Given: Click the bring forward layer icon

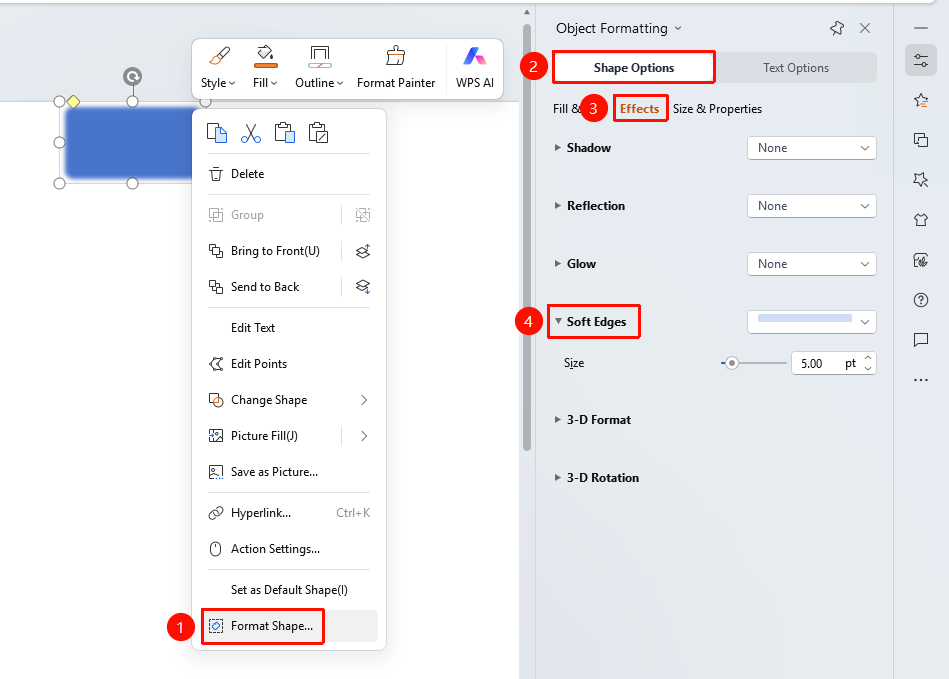Looking at the screenshot, I should (363, 251).
